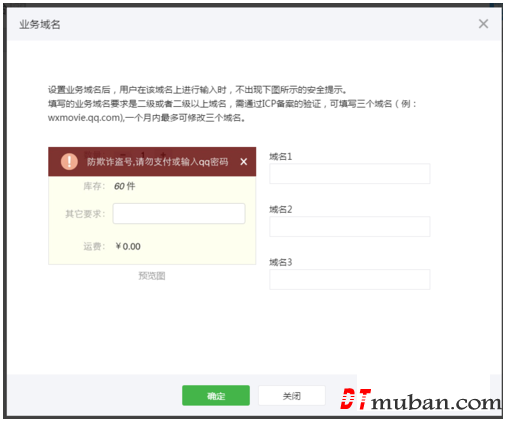Click the 业务域名 dialog title

click(40, 24)
